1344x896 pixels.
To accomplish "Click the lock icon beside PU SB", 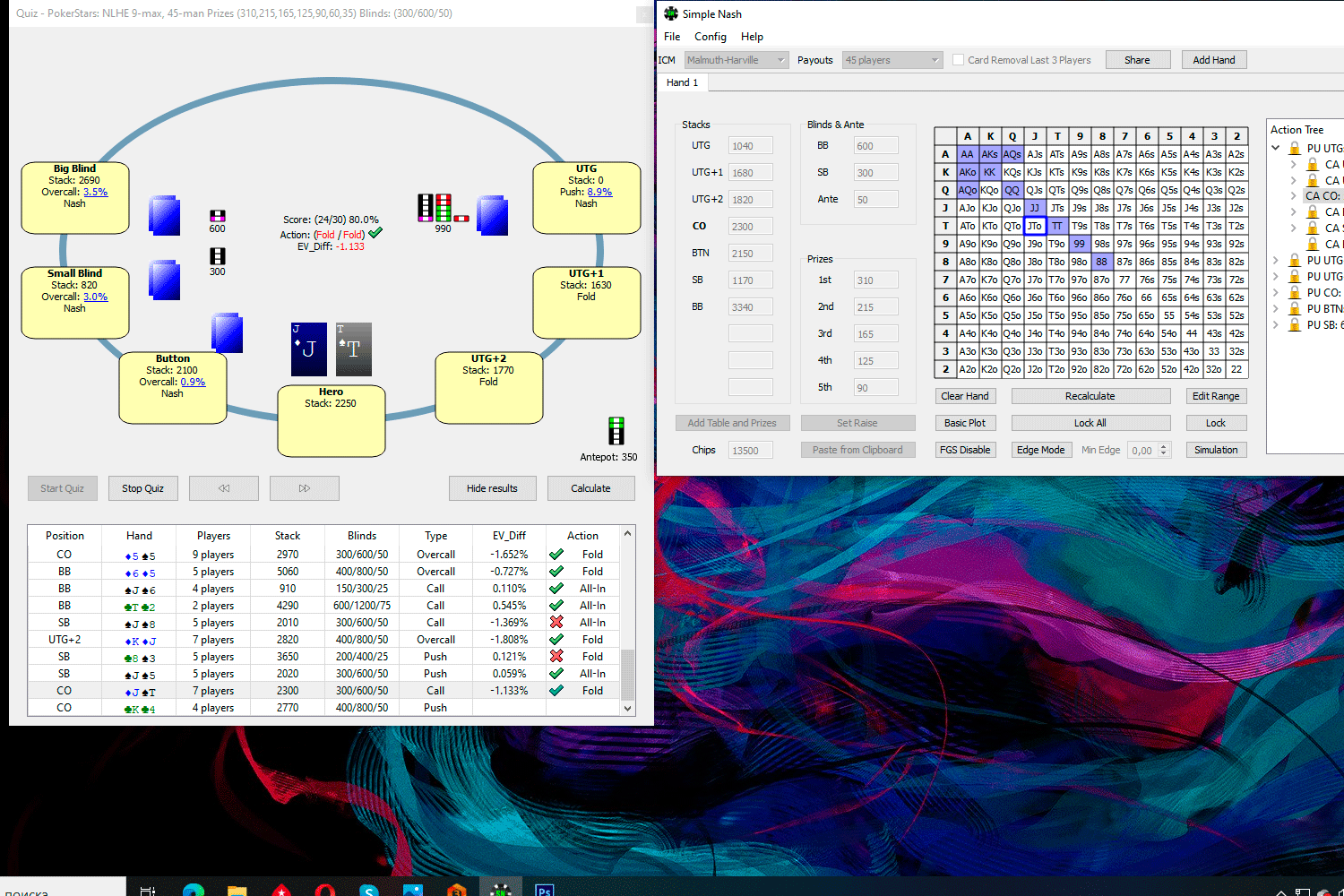I will [x=1294, y=325].
